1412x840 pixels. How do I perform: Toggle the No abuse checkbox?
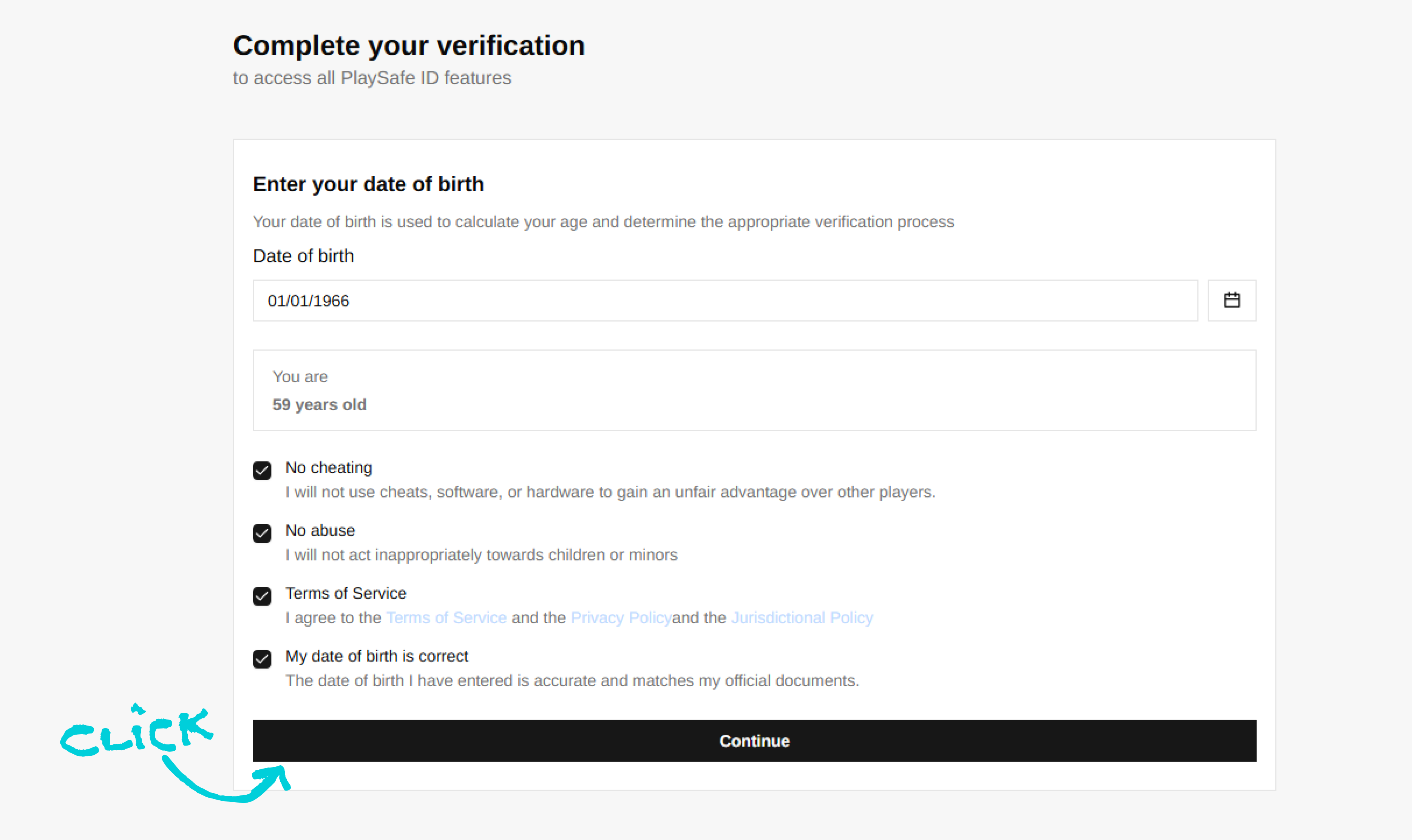click(262, 533)
